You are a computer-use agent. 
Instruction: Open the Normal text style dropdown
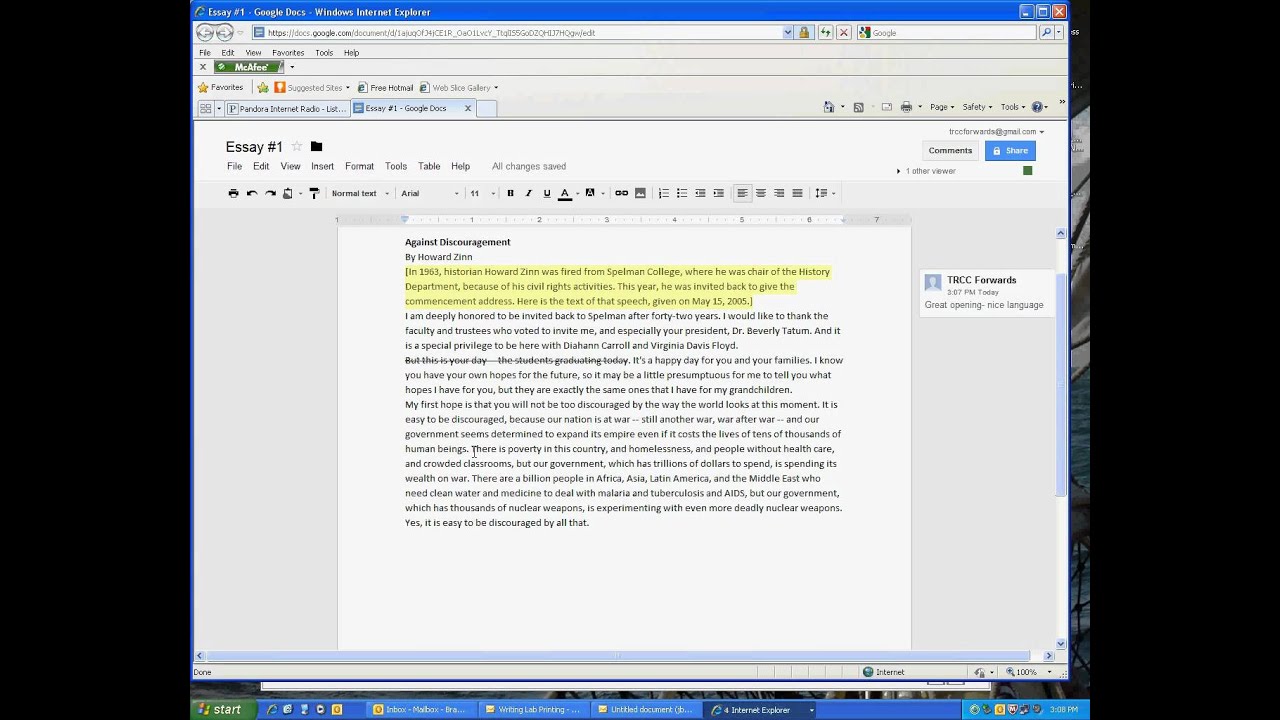click(x=360, y=193)
